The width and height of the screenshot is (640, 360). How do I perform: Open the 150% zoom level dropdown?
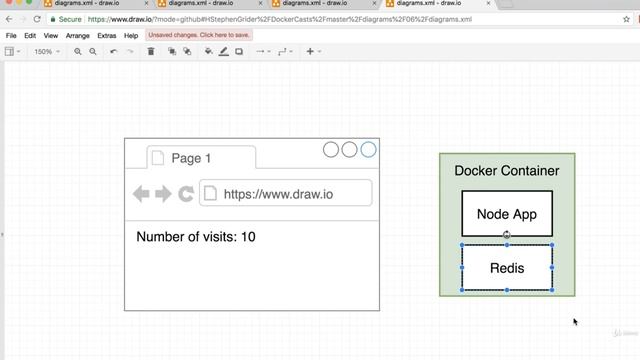47,52
